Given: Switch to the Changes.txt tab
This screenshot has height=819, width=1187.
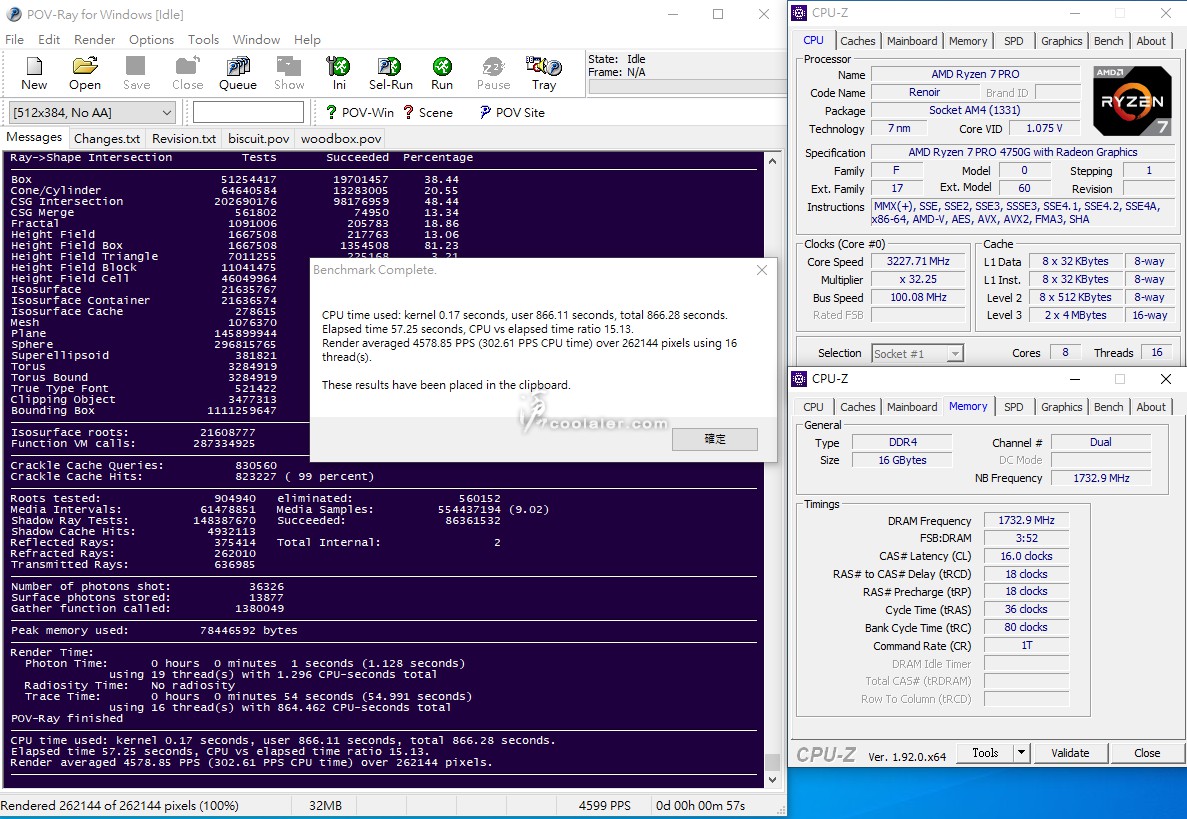Looking at the screenshot, I should 107,139.
